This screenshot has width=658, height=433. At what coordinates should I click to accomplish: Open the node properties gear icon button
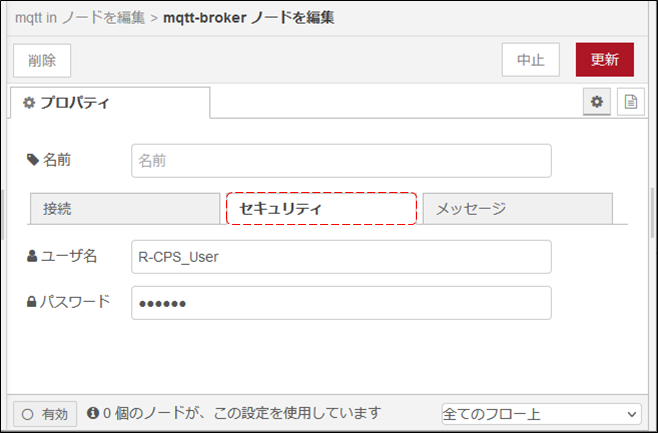pyautogui.click(x=597, y=102)
